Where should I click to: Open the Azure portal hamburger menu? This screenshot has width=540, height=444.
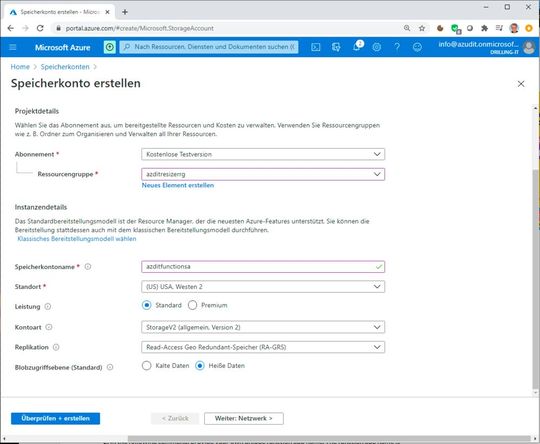13,47
